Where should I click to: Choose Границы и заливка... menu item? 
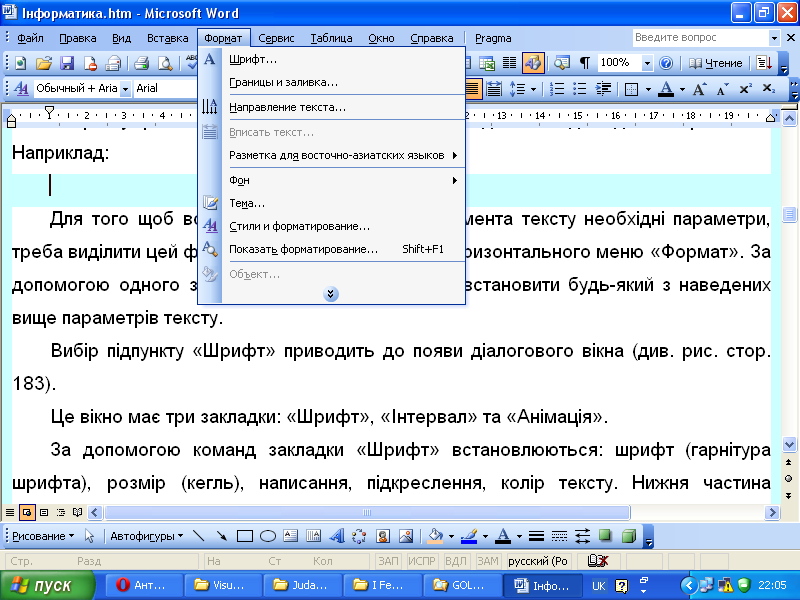[x=332, y=83]
